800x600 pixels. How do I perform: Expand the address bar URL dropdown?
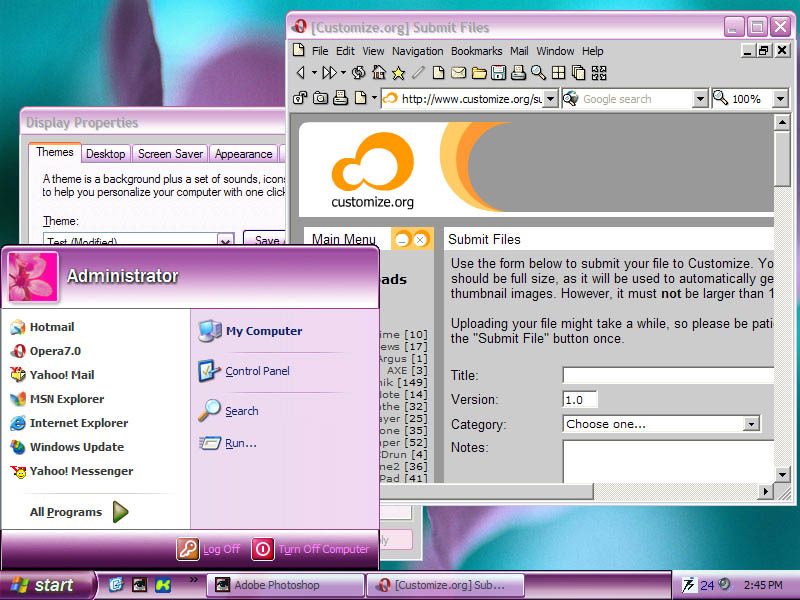click(x=550, y=98)
